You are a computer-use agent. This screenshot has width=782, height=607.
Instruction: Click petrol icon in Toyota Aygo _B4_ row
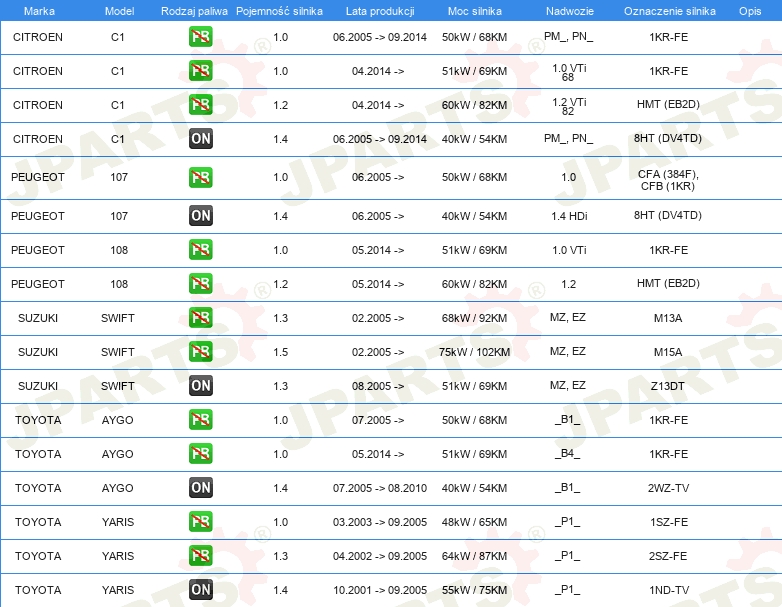[200, 454]
